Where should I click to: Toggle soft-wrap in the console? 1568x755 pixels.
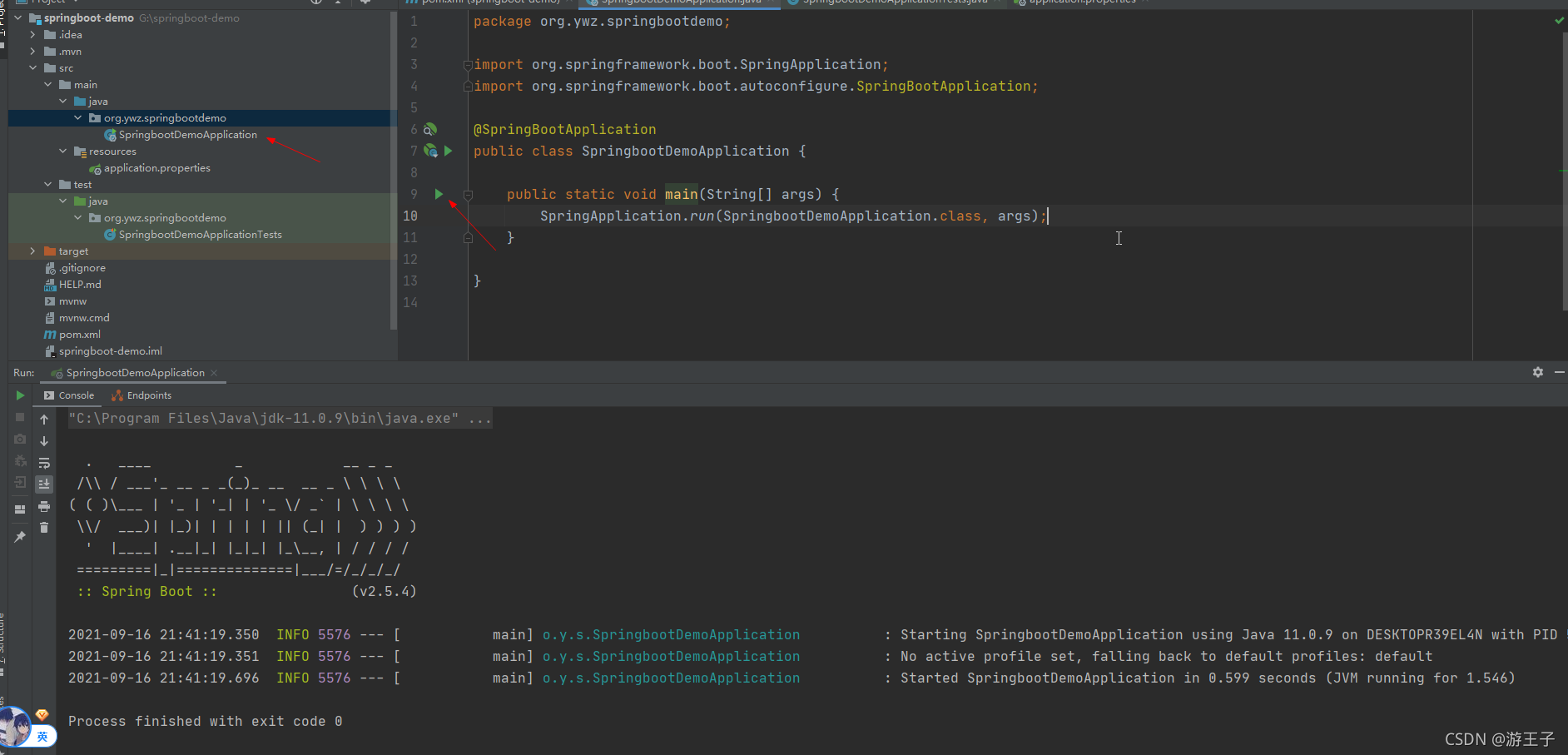tap(44, 463)
